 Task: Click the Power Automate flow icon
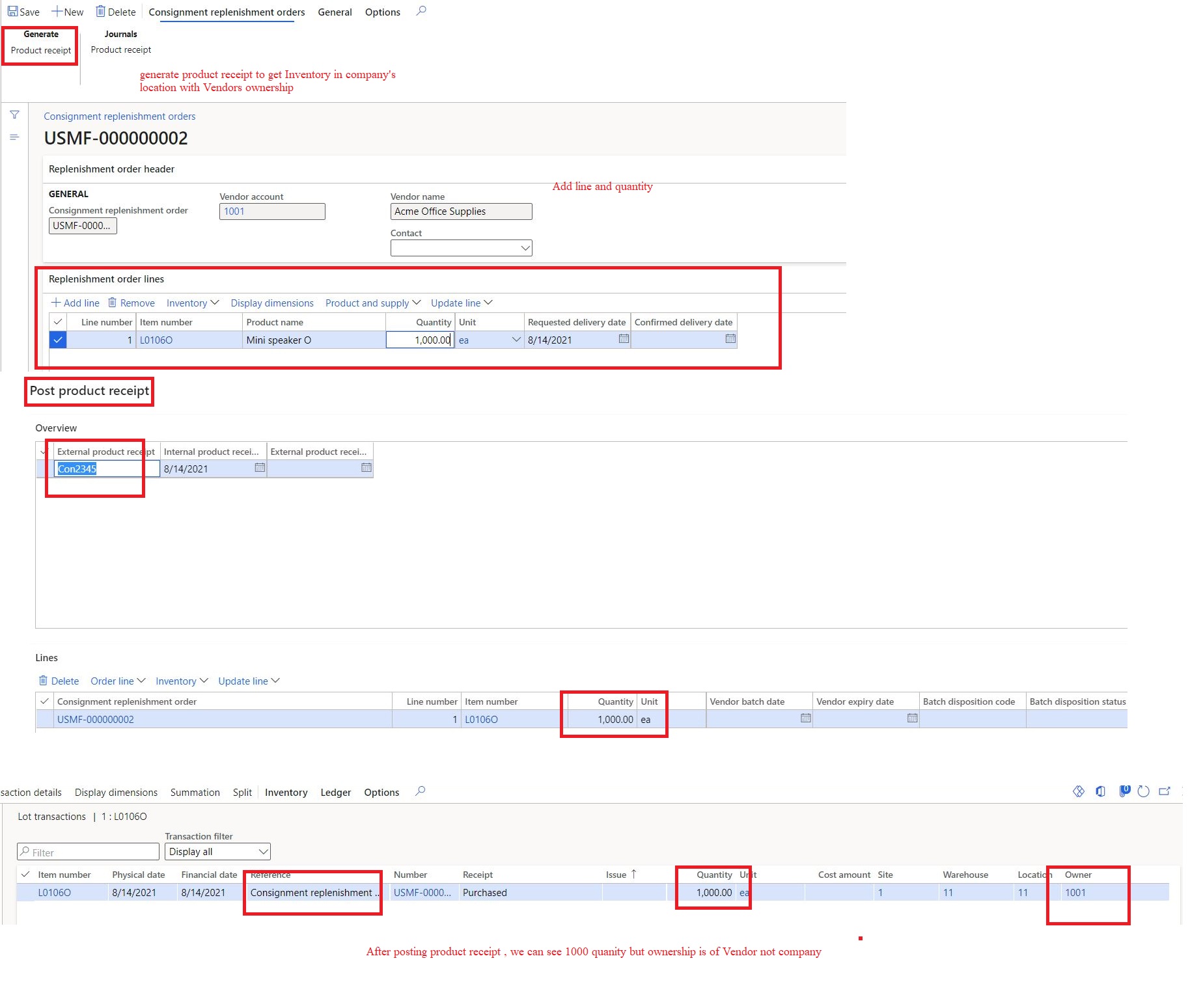point(1124,791)
